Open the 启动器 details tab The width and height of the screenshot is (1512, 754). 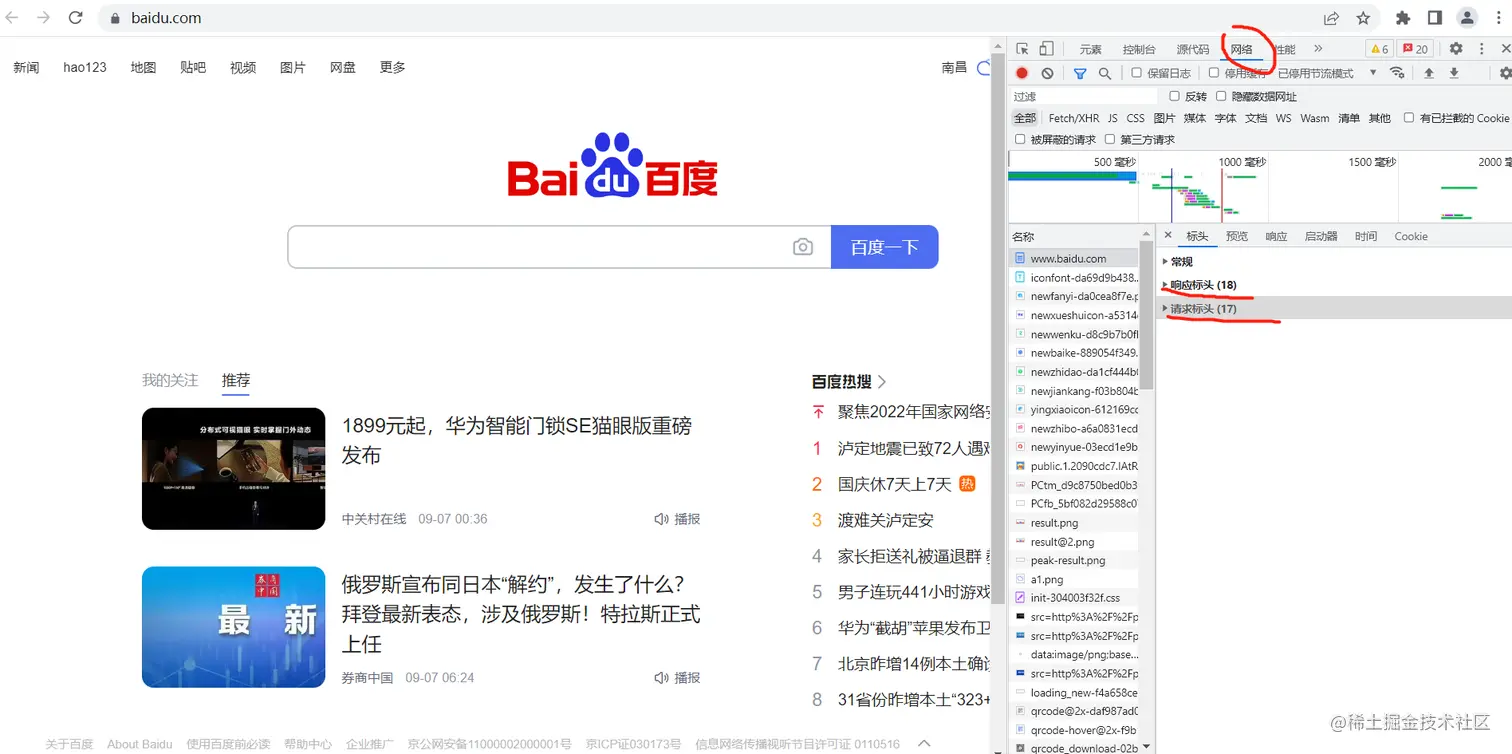click(x=1321, y=236)
